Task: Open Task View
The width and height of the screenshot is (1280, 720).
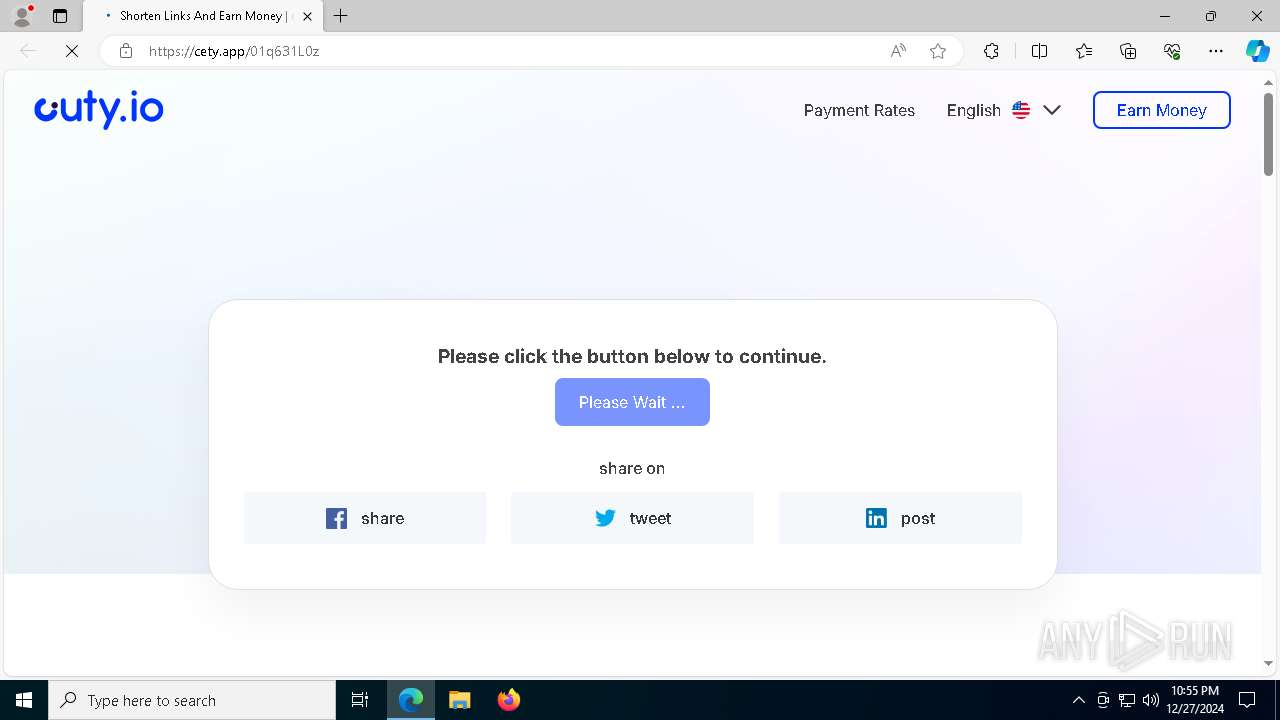Action: [360, 700]
